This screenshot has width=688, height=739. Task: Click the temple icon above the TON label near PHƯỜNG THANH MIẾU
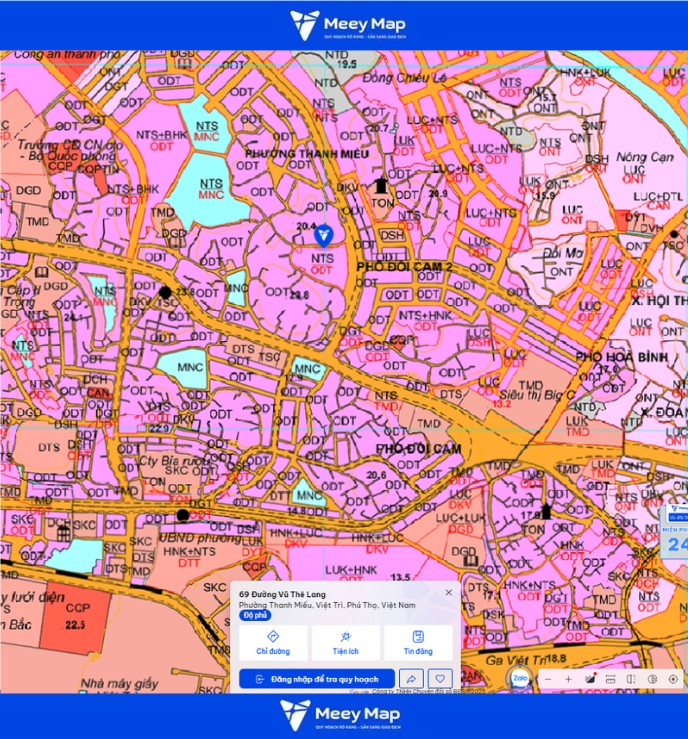(x=381, y=186)
